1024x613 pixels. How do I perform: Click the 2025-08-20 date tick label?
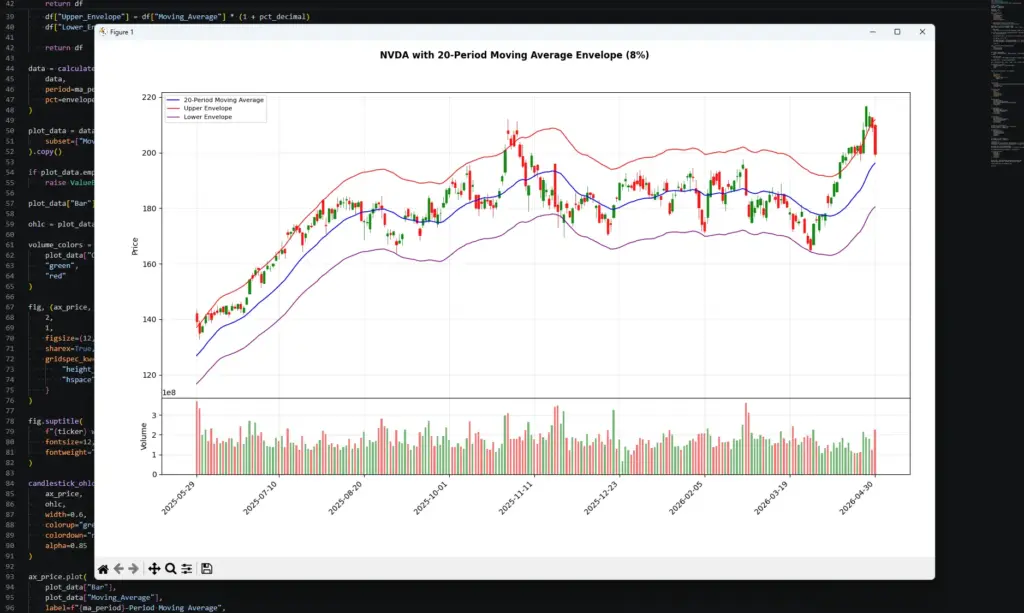(x=345, y=498)
